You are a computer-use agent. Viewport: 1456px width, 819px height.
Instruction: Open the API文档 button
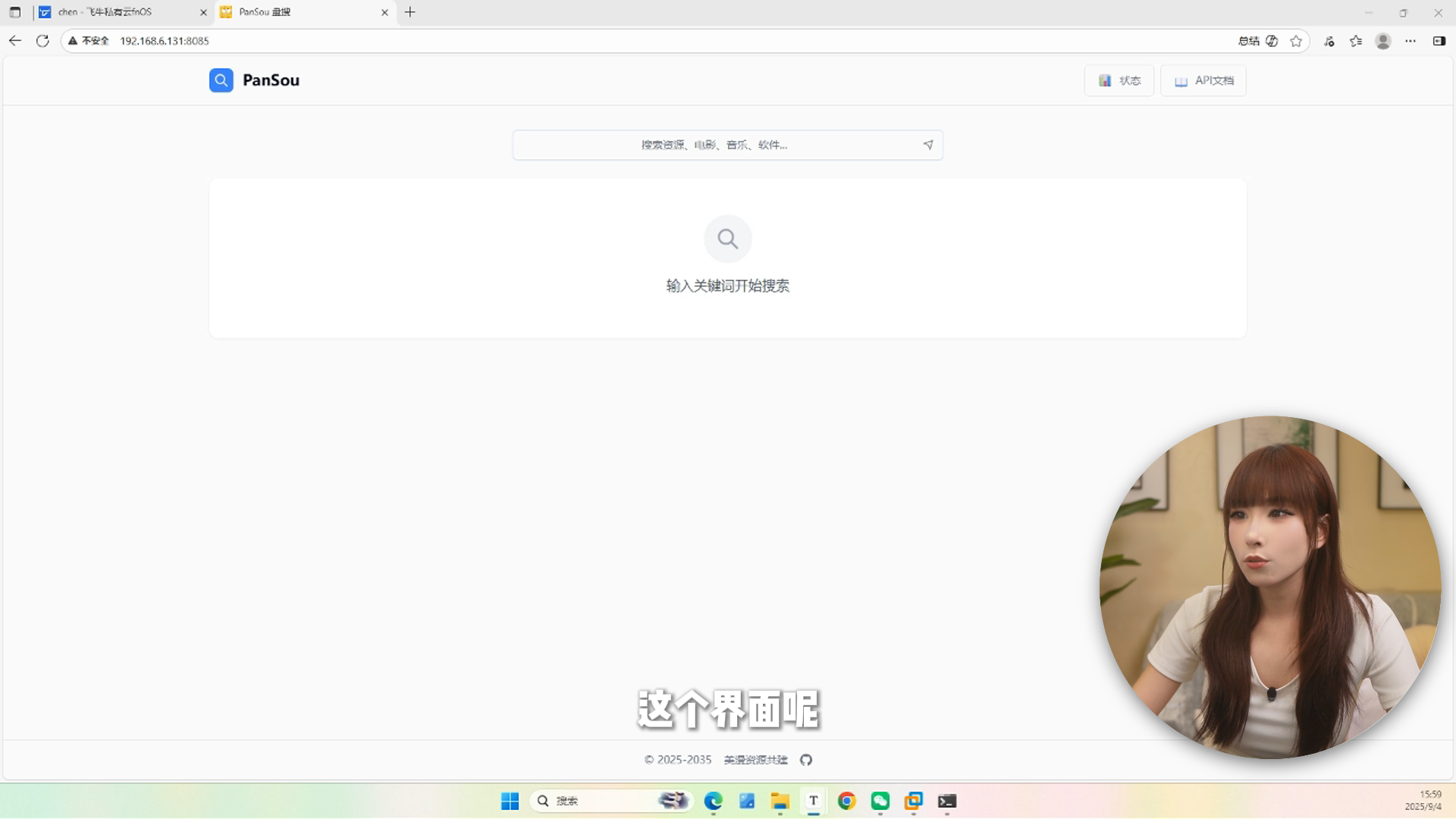pos(1203,80)
